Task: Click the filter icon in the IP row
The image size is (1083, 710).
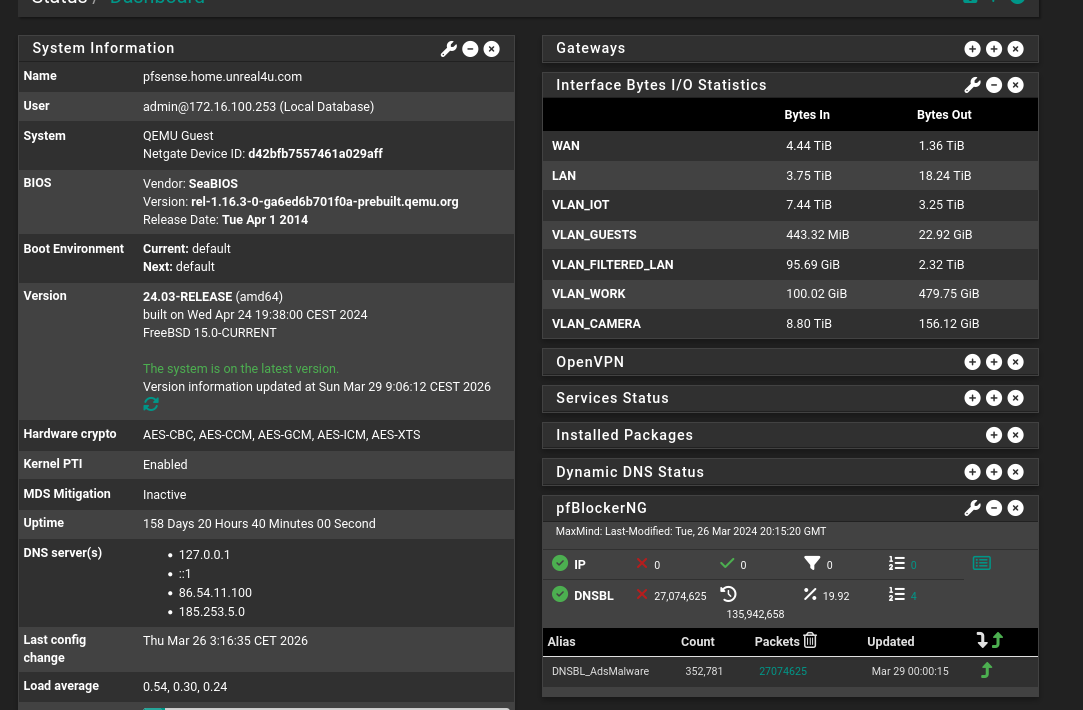Action: [x=812, y=563]
